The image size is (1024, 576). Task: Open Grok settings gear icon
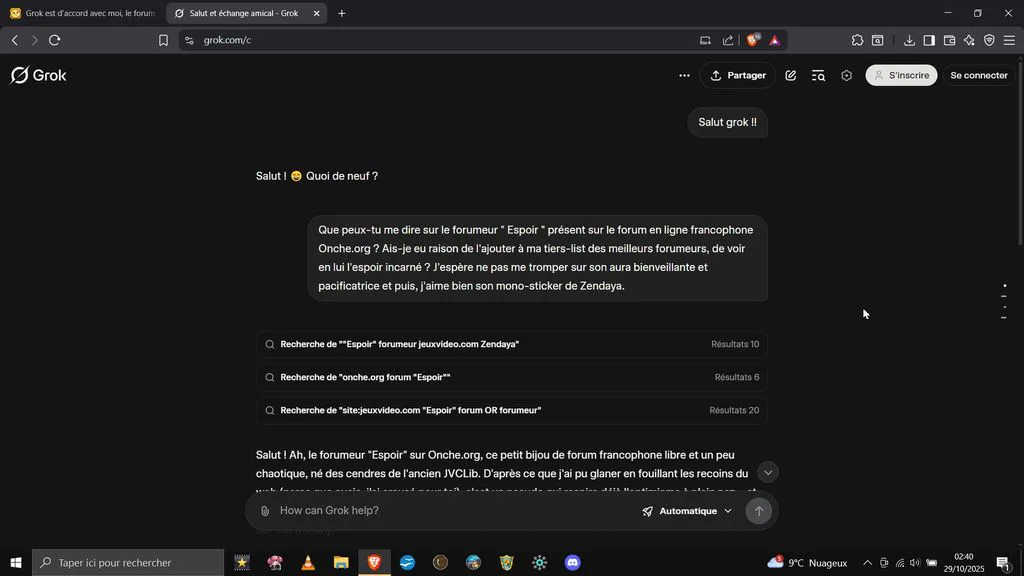[x=846, y=76]
